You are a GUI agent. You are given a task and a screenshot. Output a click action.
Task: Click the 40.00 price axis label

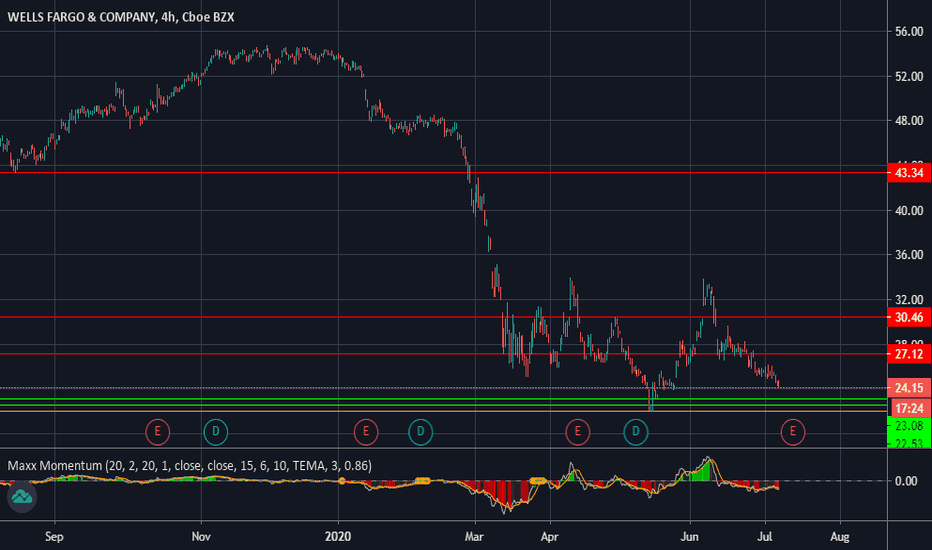pyautogui.click(x=909, y=210)
